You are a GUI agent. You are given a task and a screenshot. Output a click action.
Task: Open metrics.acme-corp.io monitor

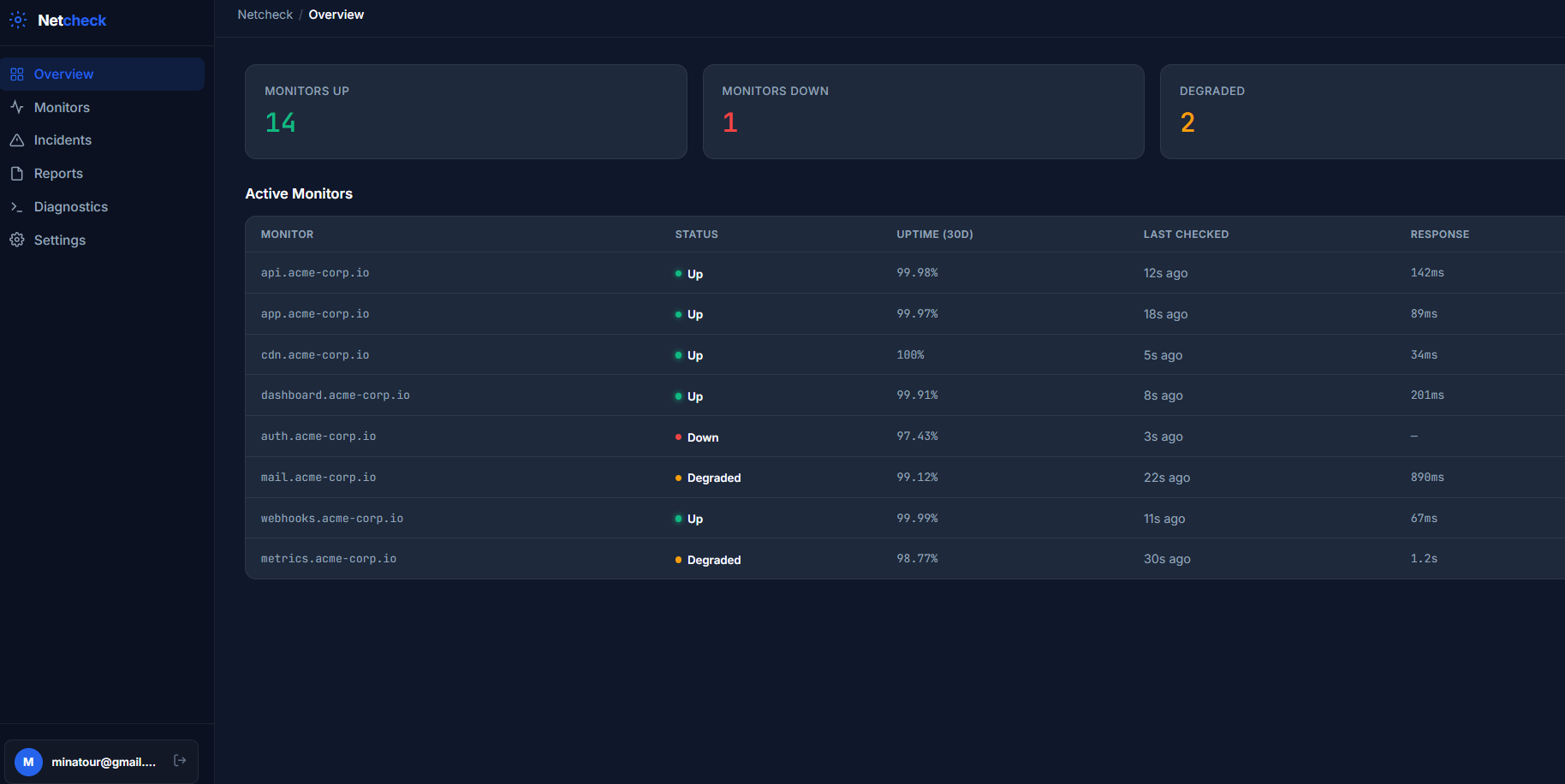(905, 559)
